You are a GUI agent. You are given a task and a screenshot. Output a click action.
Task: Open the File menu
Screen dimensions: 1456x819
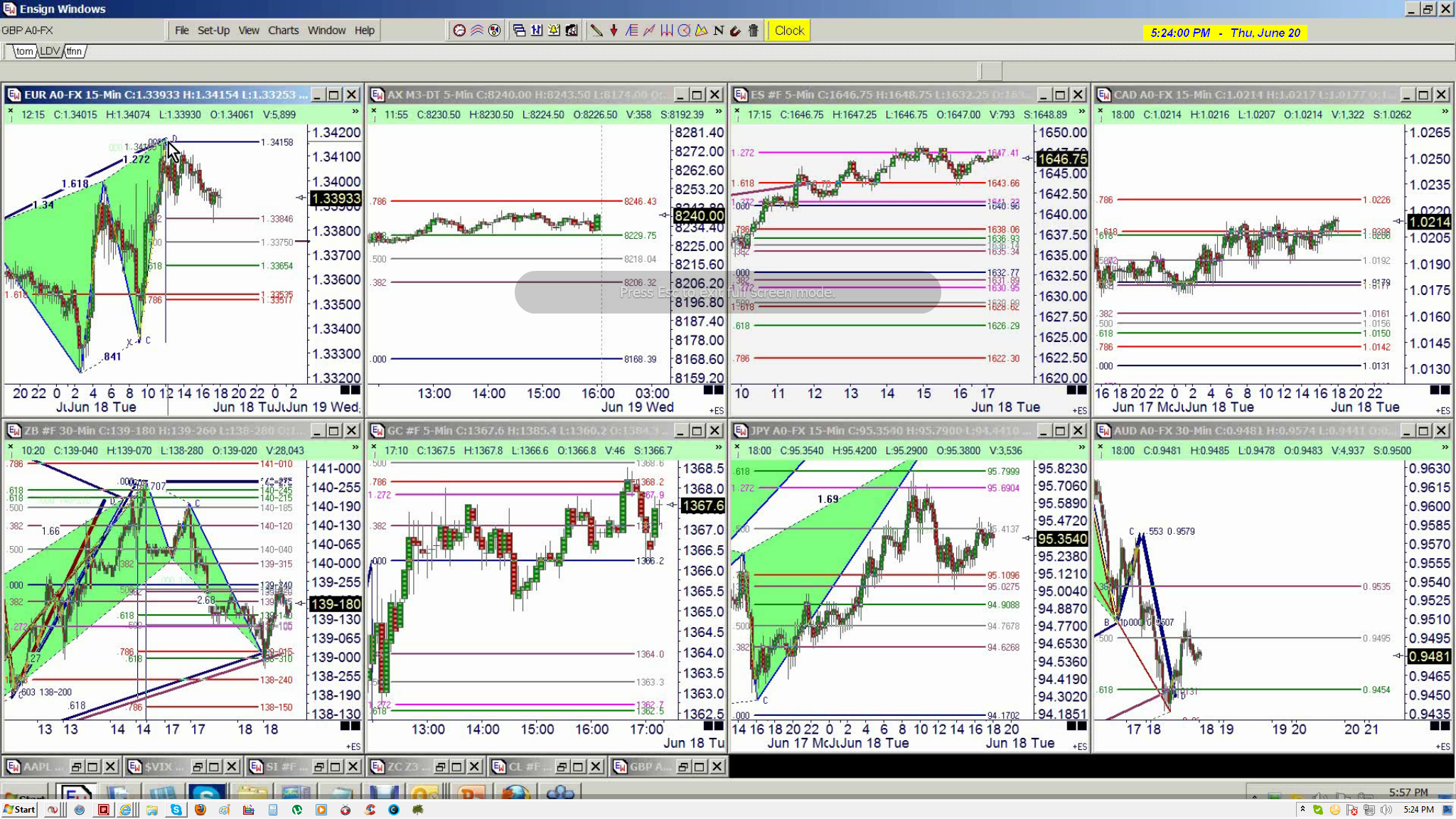(182, 31)
